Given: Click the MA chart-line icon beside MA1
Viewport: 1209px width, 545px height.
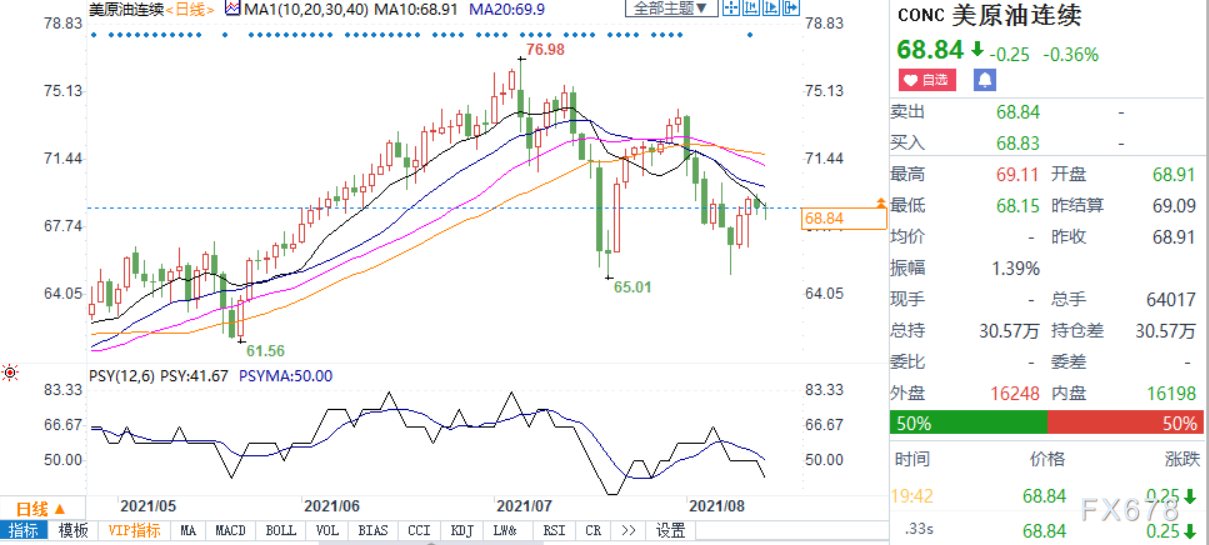Looking at the screenshot, I should (x=233, y=9).
